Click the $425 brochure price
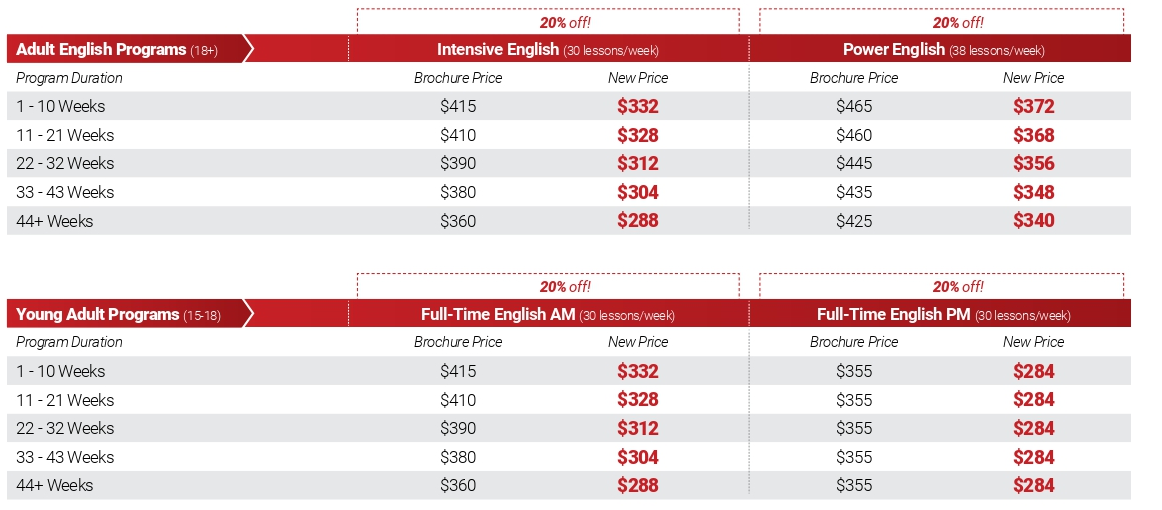Viewport: 1162px width, 510px height. click(x=854, y=221)
